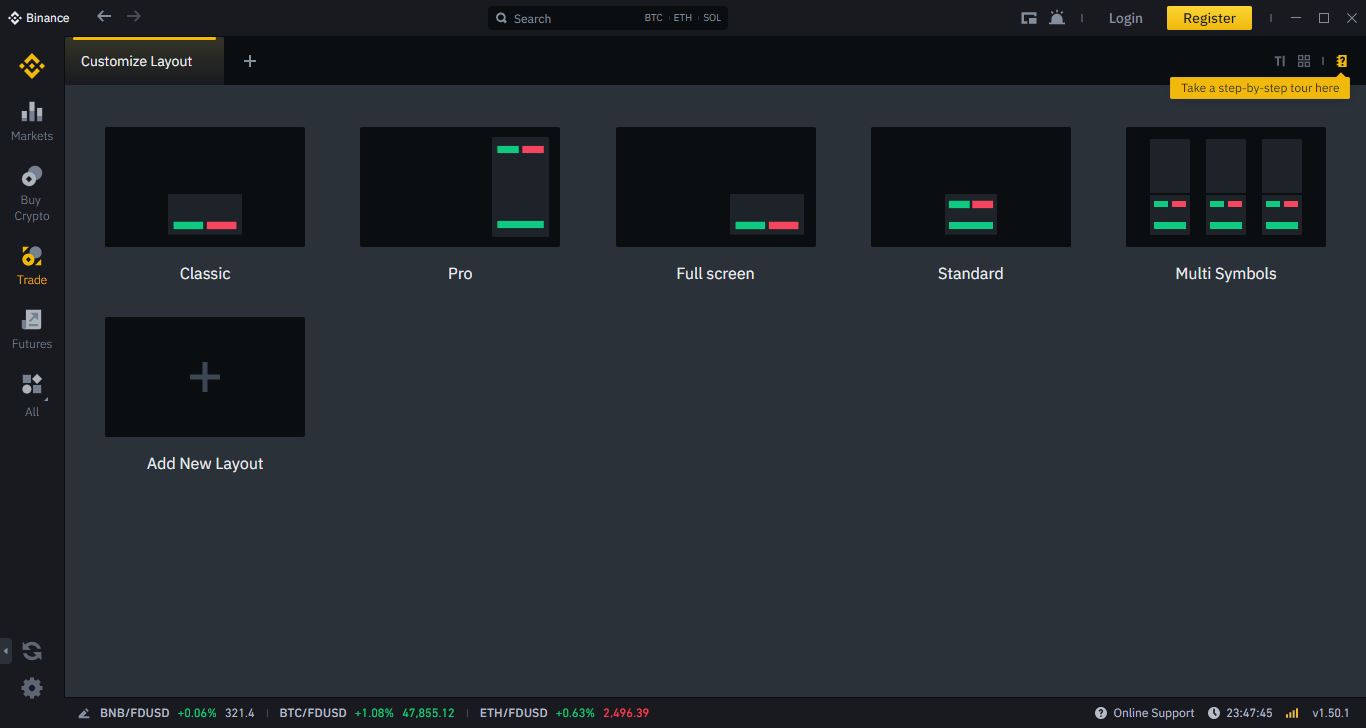Click the Classic label

[x=205, y=273]
